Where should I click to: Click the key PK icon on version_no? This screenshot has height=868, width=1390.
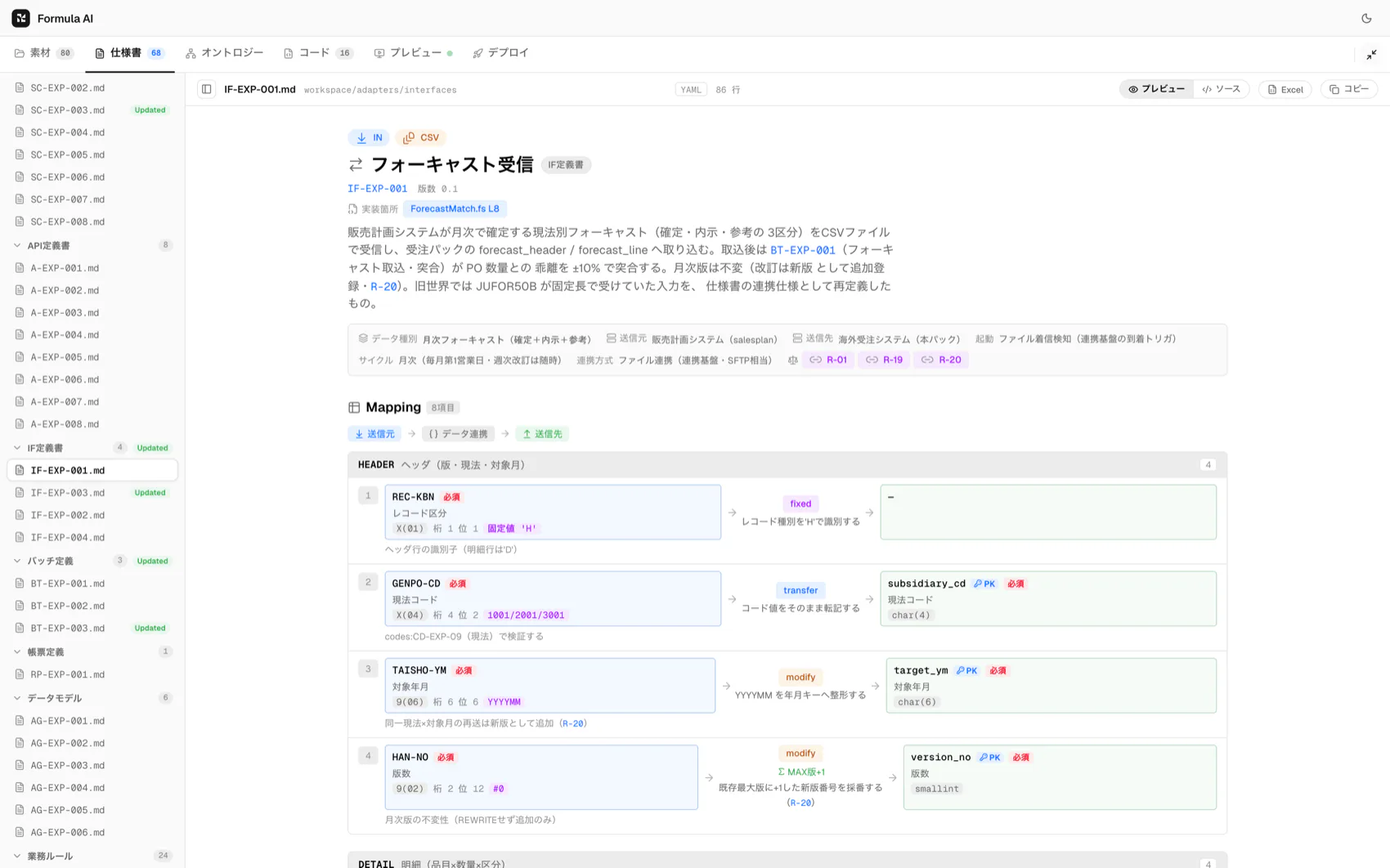pos(990,758)
